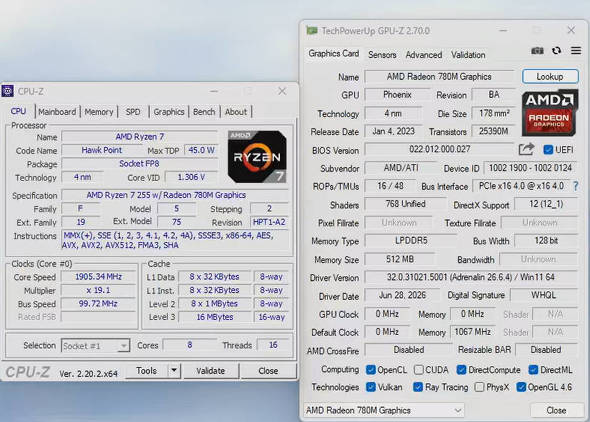Switch to the About tab in CPU-Z
Screen dimensions: 590x422
[x=236, y=112]
